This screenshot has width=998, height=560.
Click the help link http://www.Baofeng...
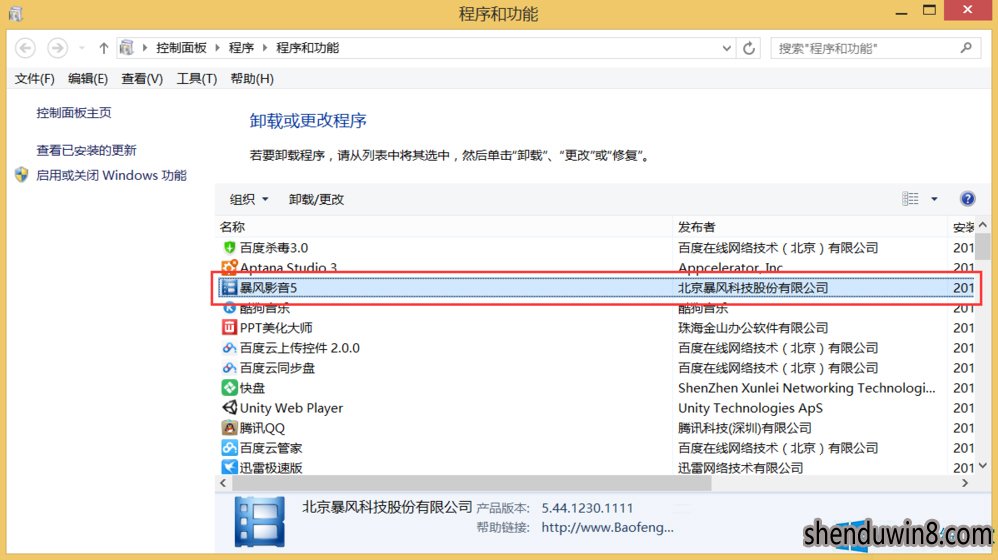pyautogui.click(x=607, y=528)
